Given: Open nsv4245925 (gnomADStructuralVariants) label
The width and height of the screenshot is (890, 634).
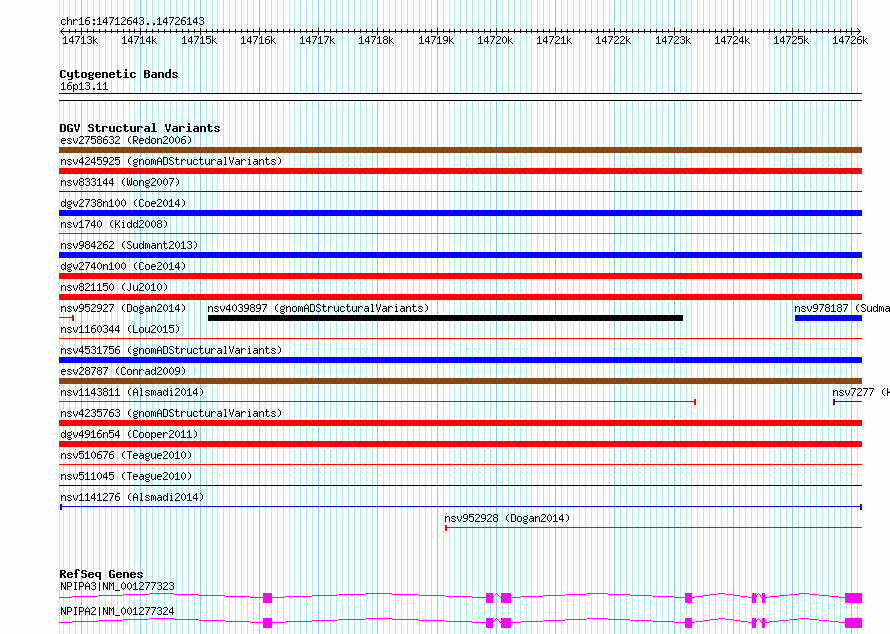Looking at the screenshot, I should click(171, 161).
